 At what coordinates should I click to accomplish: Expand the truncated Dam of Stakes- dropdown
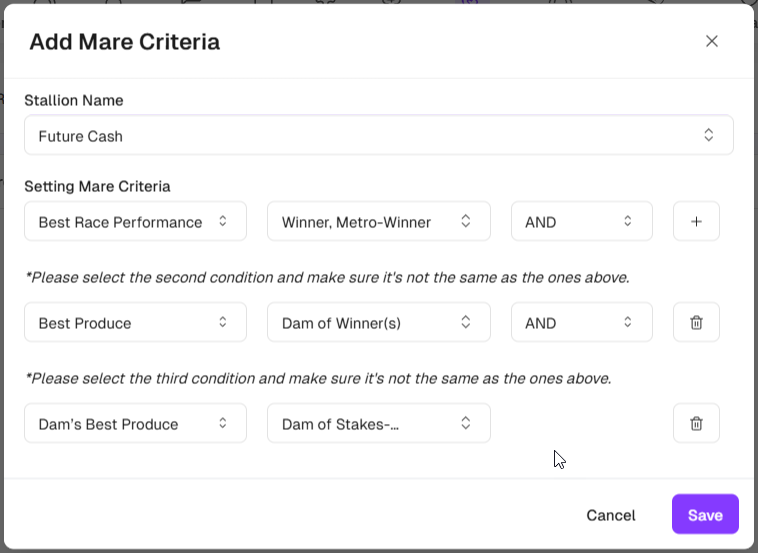(378, 424)
